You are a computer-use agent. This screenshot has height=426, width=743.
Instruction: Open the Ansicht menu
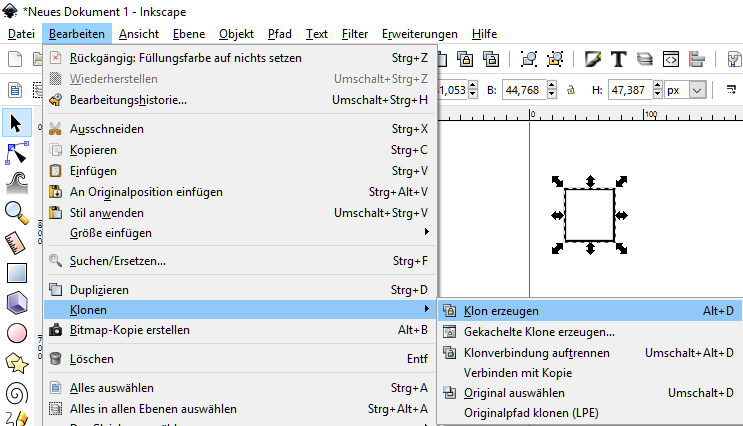(x=139, y=34)
